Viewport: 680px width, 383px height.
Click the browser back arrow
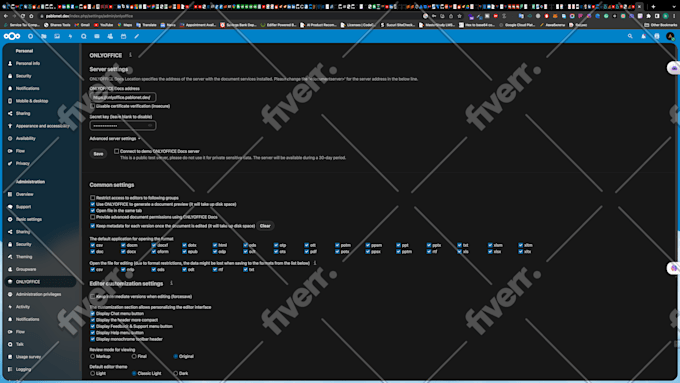tap(6, 16)
